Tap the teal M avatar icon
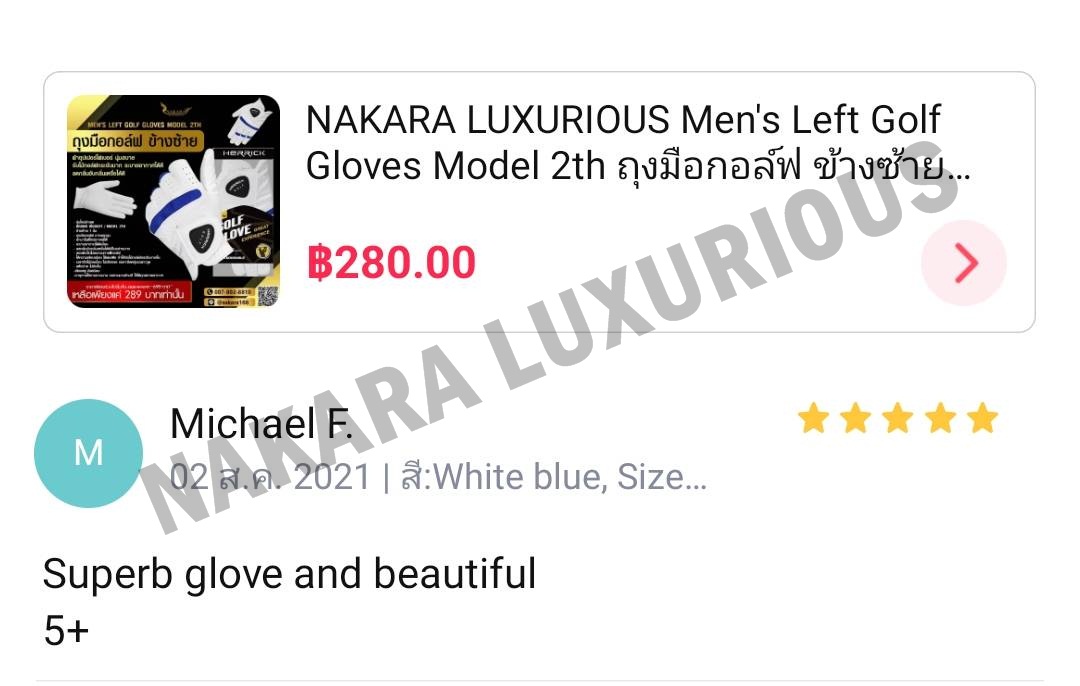Screen dimensions: 1080x686 (88, 453)
